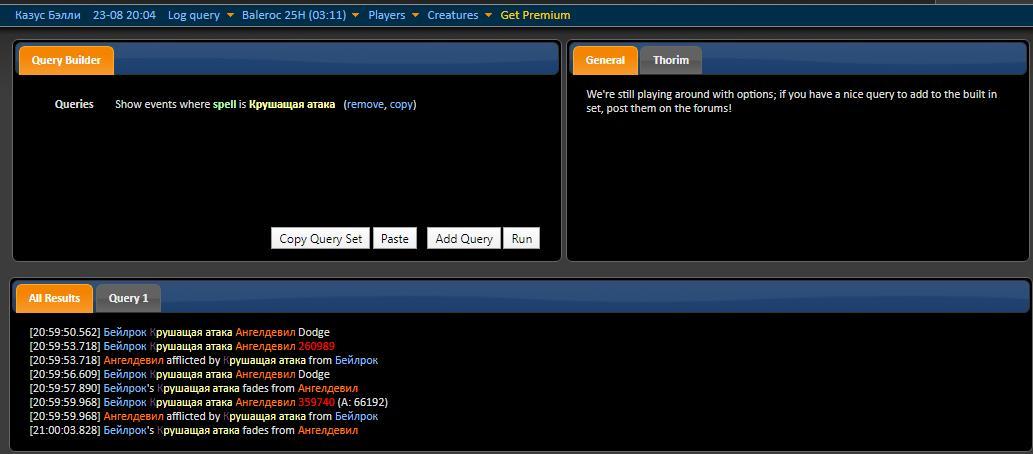The height and width of the screenshot is (454, 1033).
Task: Open the Log query dropdown arrow
Action: click(x=230, y=15)
